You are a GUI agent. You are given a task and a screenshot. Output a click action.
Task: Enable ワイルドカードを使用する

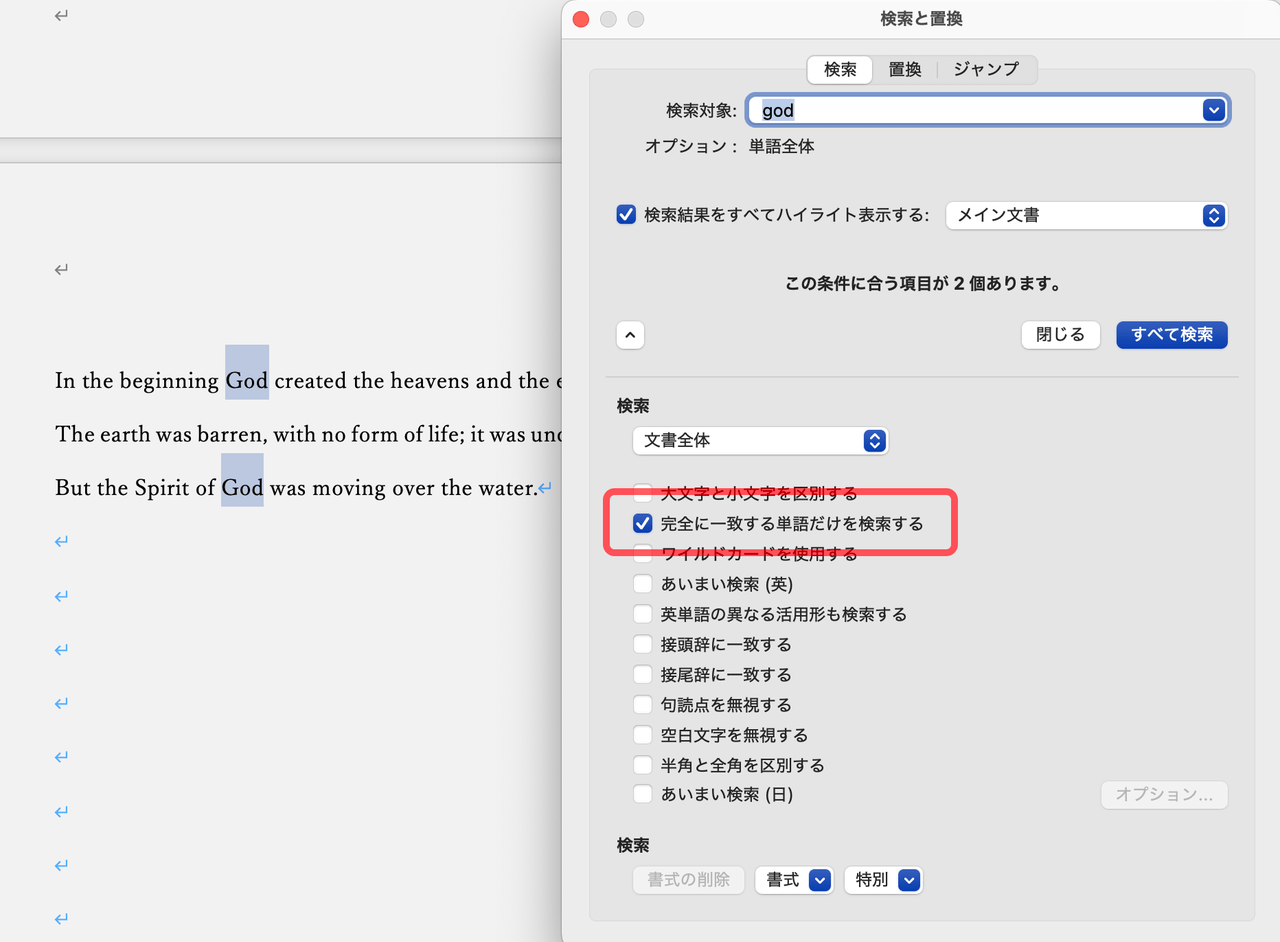tap(642, 553)
